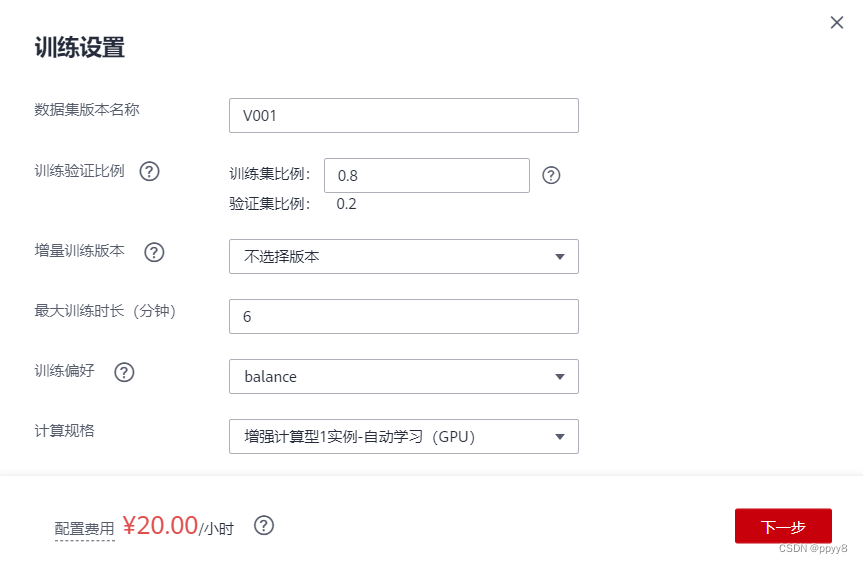Click help icon beside 训练集比例 input

click(551, 175)
